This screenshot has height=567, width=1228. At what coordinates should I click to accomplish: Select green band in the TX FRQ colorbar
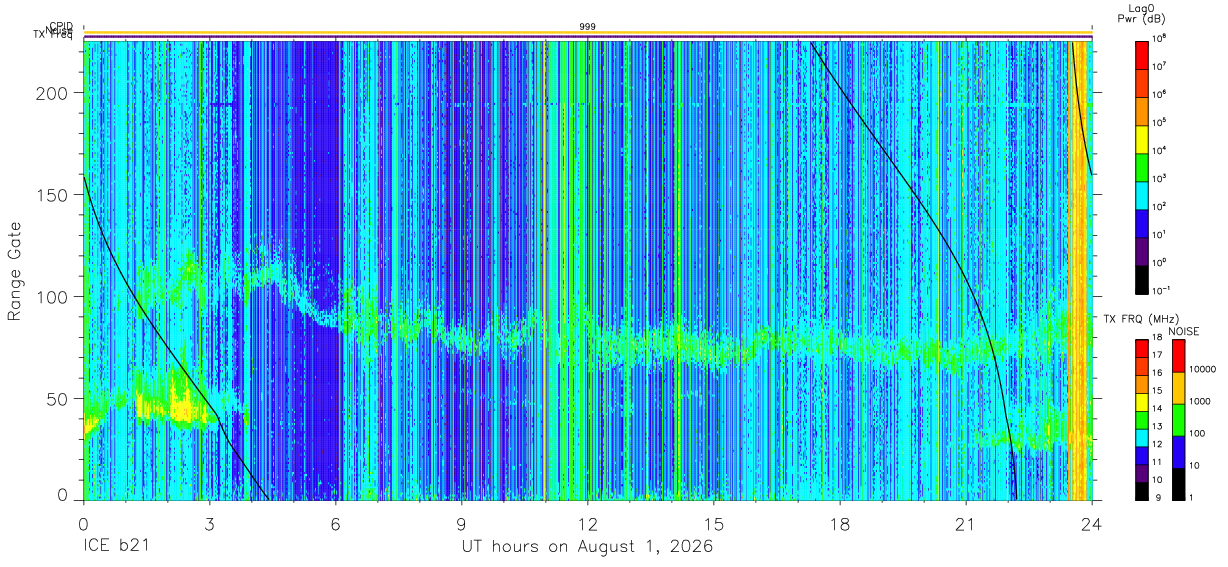coord(1142,418)
